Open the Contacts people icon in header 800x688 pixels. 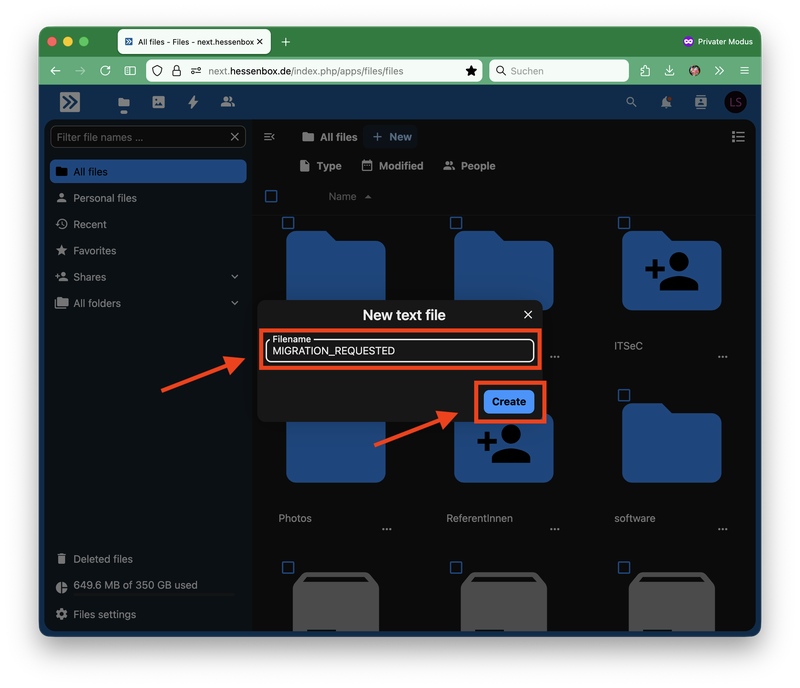point(228,102)
